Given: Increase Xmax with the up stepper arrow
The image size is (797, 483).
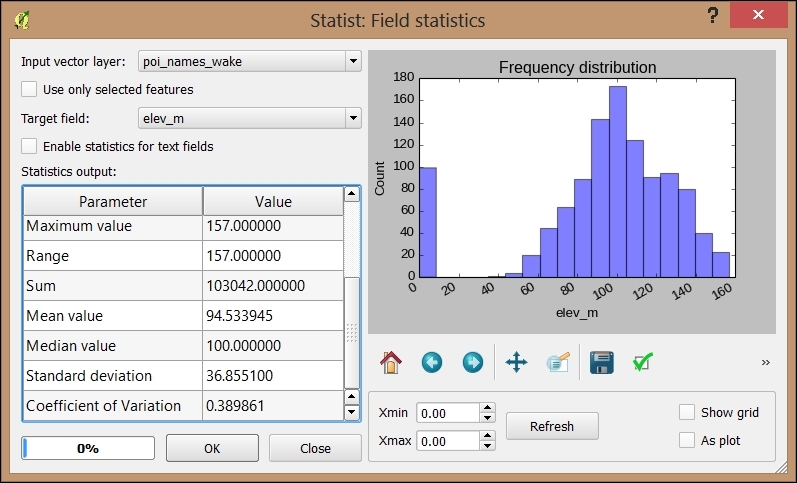Looking at the screenshot, I should click(488, 435).
